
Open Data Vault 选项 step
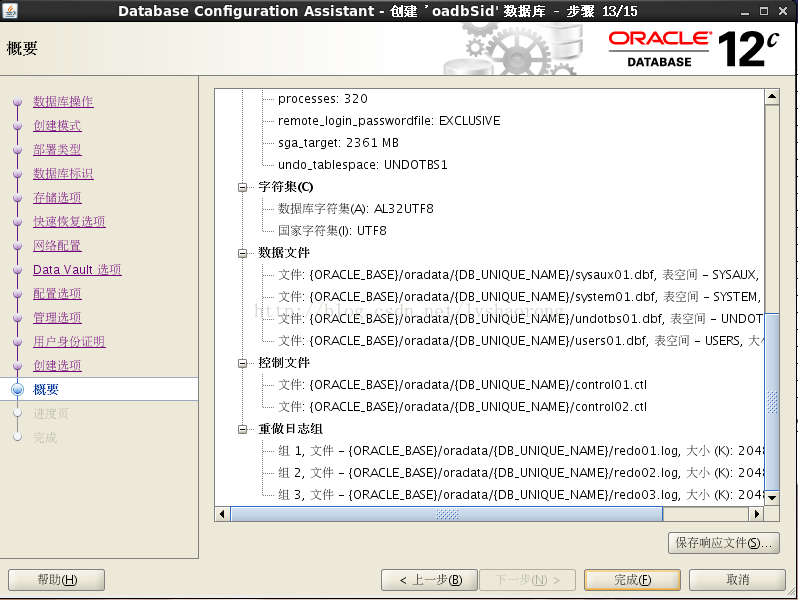77,270
